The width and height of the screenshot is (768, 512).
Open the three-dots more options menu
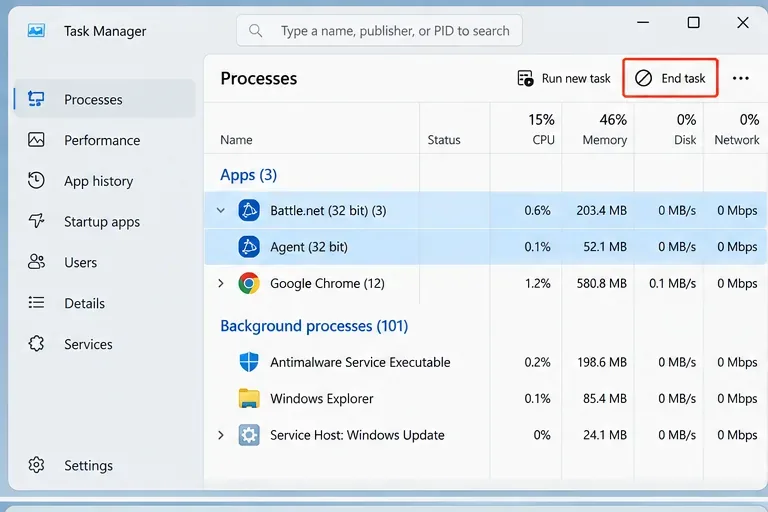pos(741,78)
